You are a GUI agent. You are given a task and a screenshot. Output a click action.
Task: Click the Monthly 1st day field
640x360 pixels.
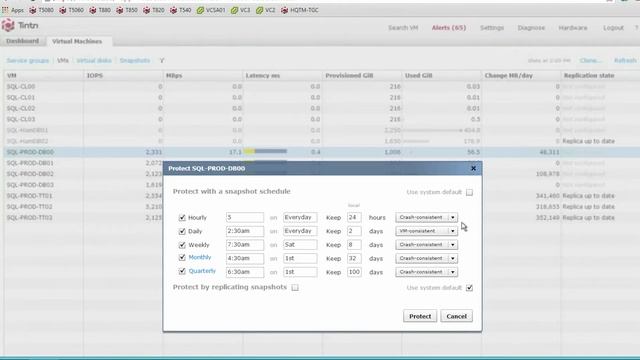[x=300, y=258]
